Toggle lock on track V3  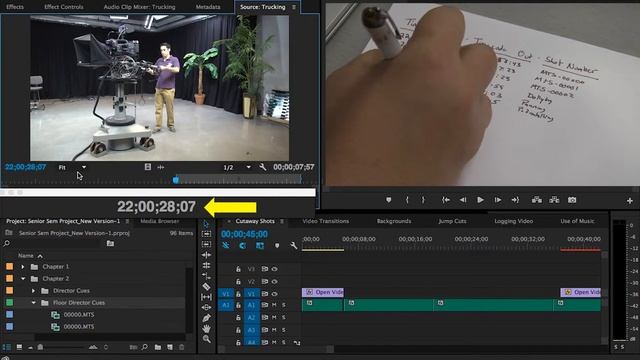tap(238, 269)
